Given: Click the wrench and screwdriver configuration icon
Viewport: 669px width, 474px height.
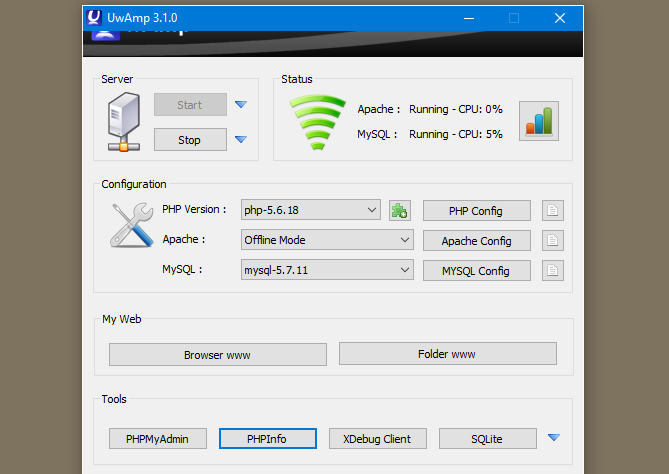Looking at the screenshot, I should [132, 225].
